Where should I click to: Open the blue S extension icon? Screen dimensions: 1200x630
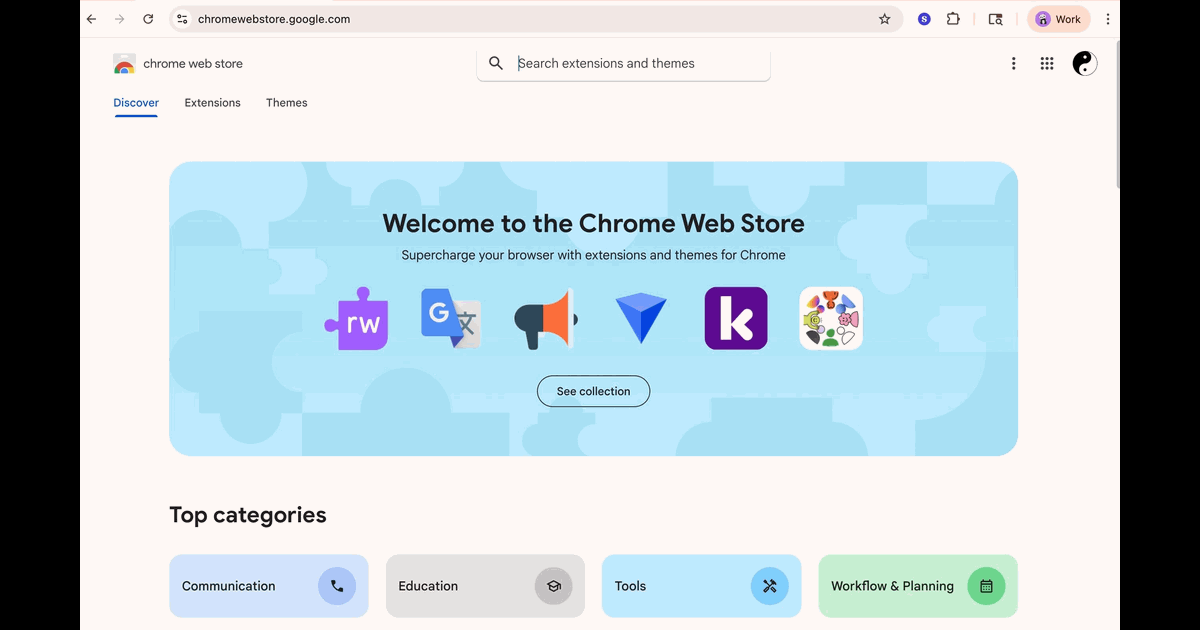pyautogui.click(x=924, y=19)
